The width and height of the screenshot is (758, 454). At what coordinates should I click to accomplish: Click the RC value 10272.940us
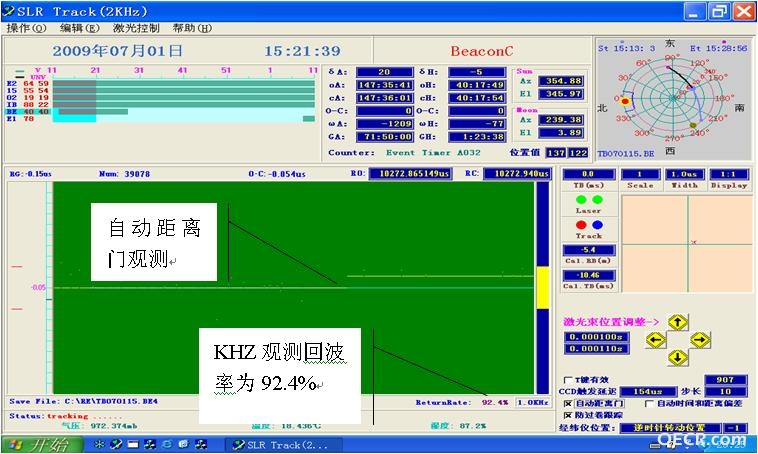point(517,174)
